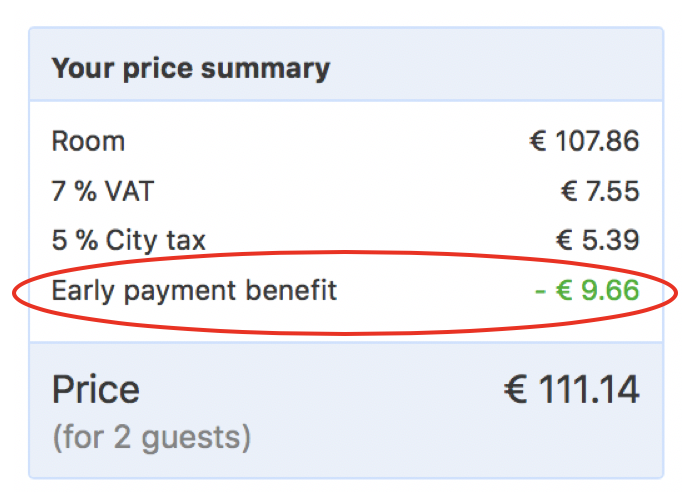Click the room price € 107.86
Screen dimensions: 688x498
[x=584, y=141]
